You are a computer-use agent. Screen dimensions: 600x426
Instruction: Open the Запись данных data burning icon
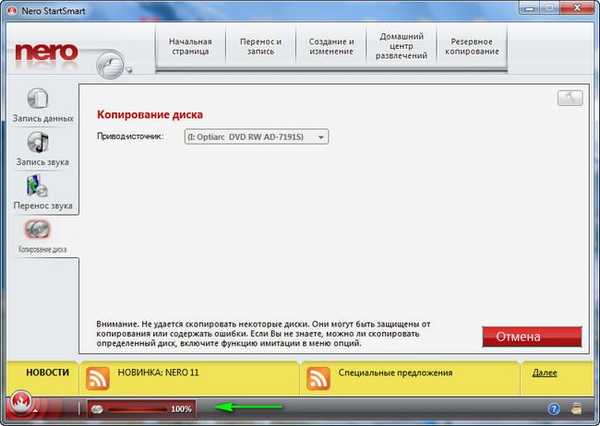click(38, 98)
